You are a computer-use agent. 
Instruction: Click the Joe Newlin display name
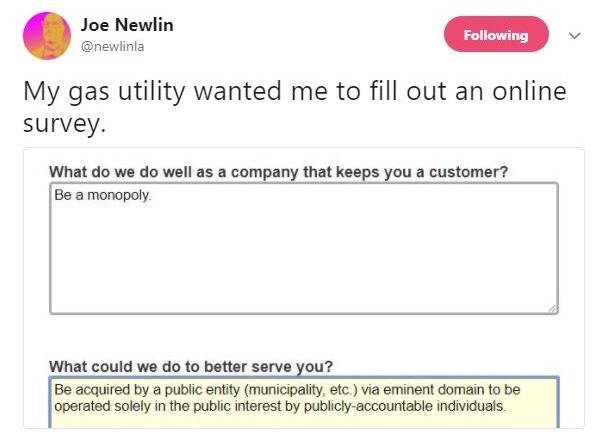(127, 25)
